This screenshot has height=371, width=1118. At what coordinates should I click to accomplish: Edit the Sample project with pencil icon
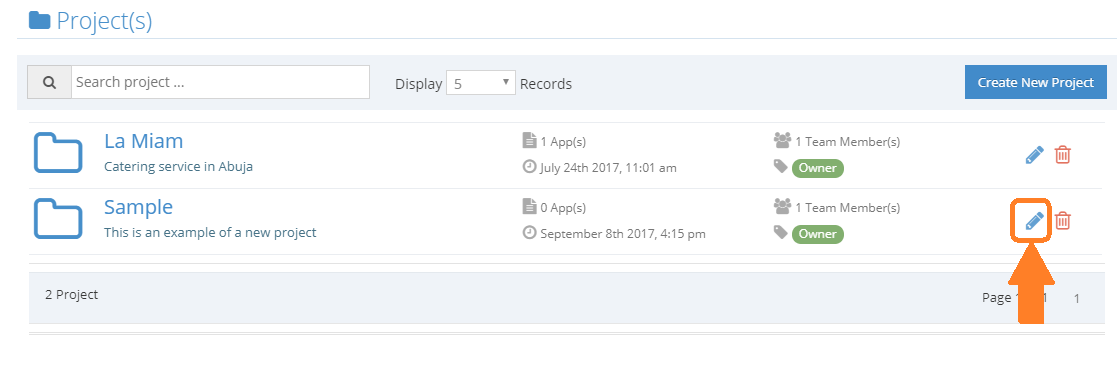point(1035,220)
